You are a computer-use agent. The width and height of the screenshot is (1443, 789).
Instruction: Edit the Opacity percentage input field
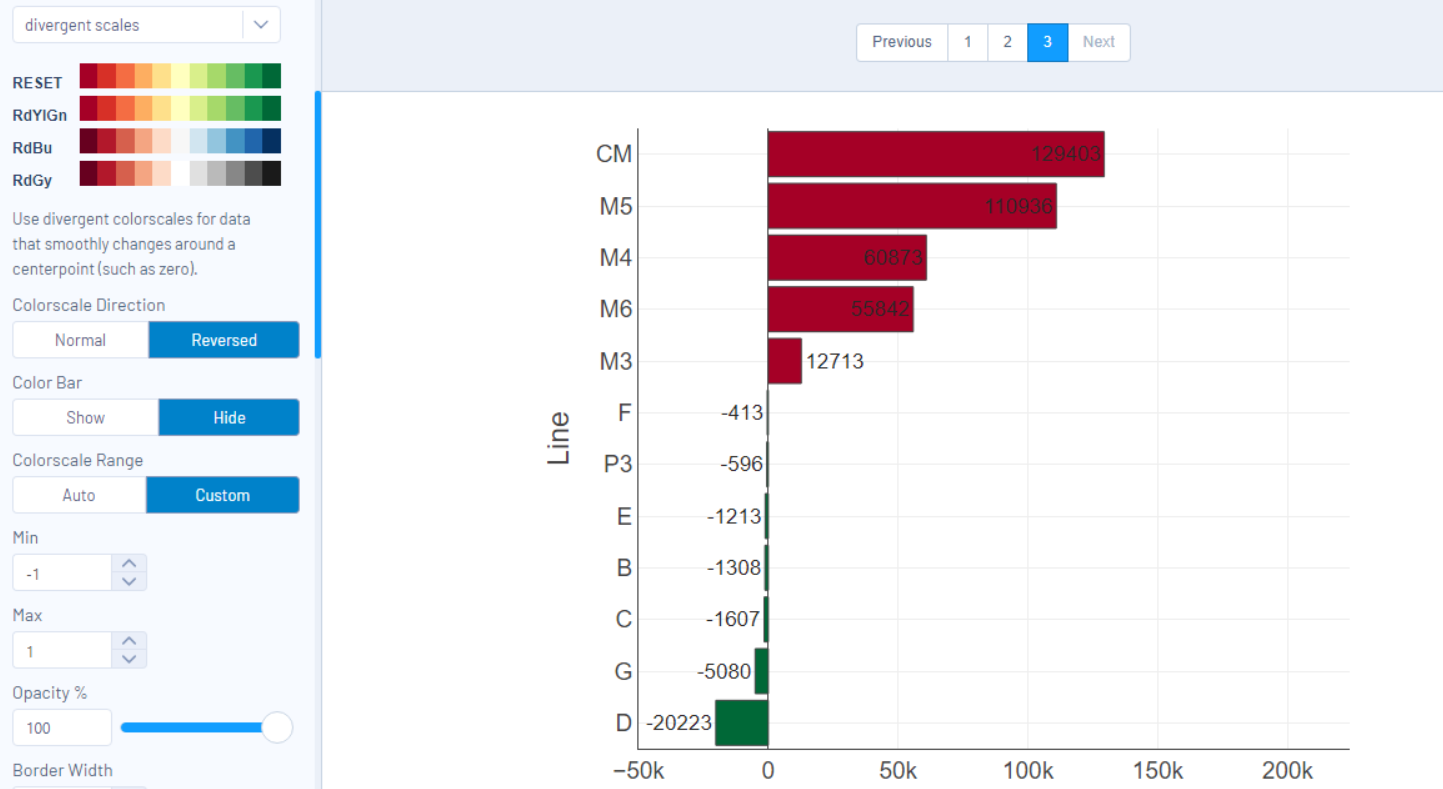tap(62, 727)
